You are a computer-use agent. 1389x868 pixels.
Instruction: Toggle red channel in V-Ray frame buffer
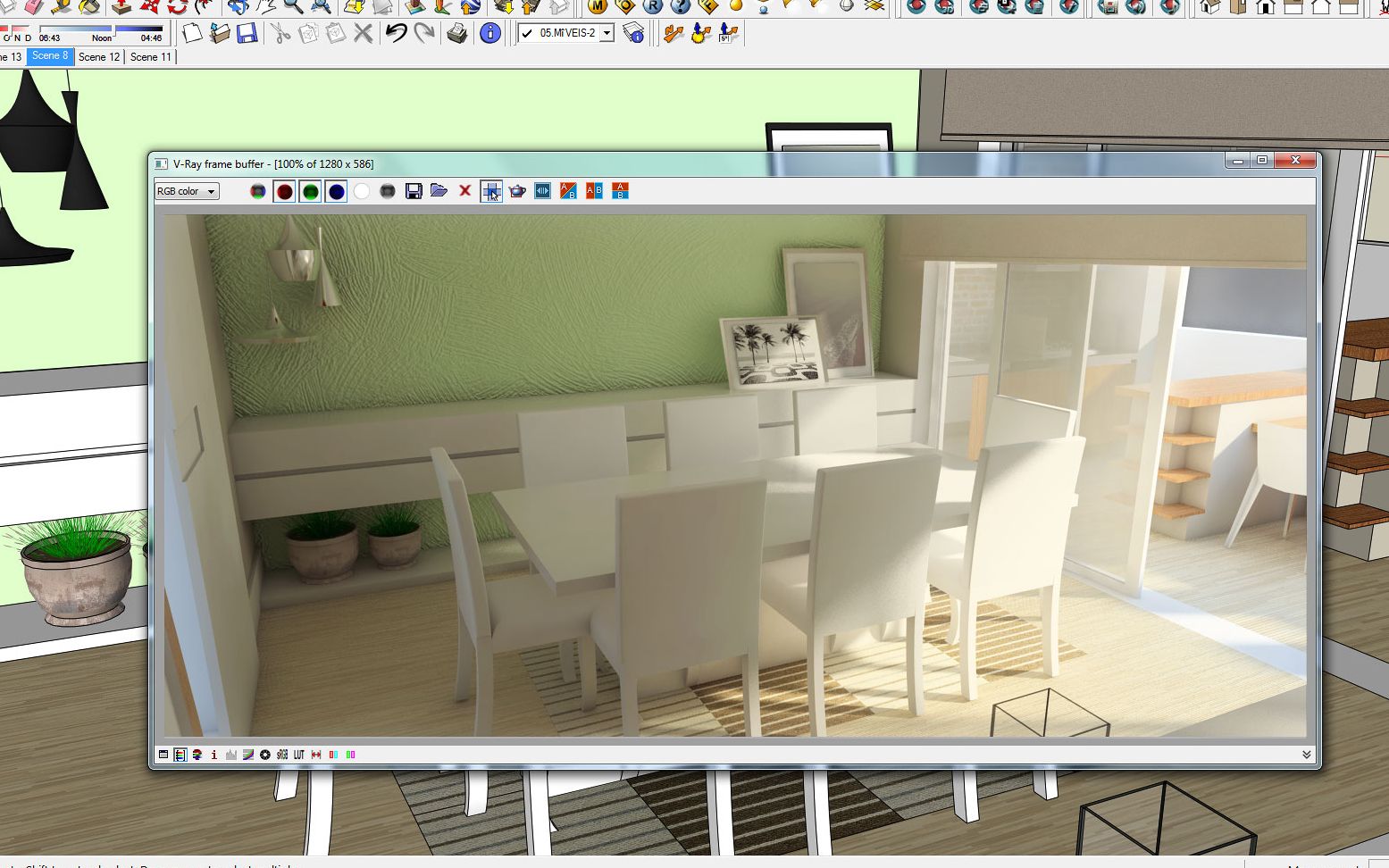[284, 191]
